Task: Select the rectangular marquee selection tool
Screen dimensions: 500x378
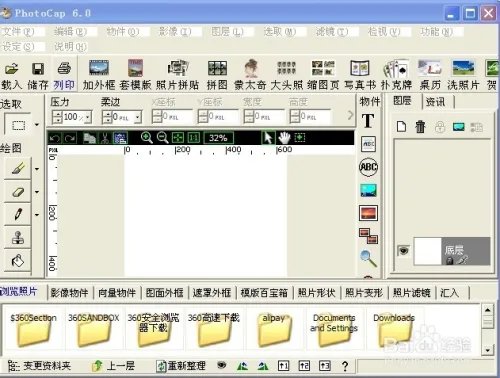Action: pos(18,125)
